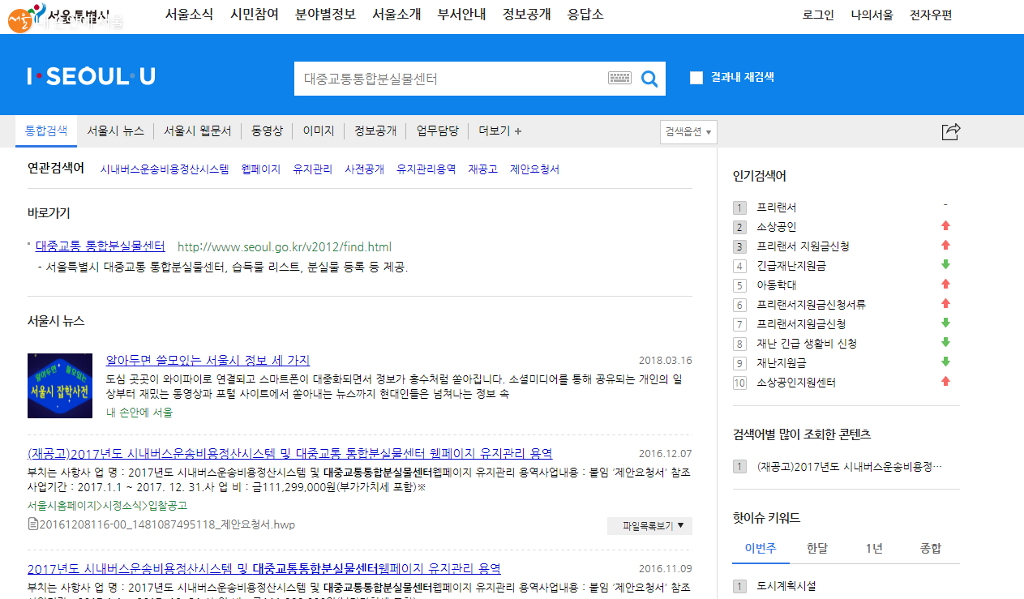Enable the 결과내 재검색 checkbox
Image resolution: width=1024 pixels, height=599 pixels.
point(697,77)
